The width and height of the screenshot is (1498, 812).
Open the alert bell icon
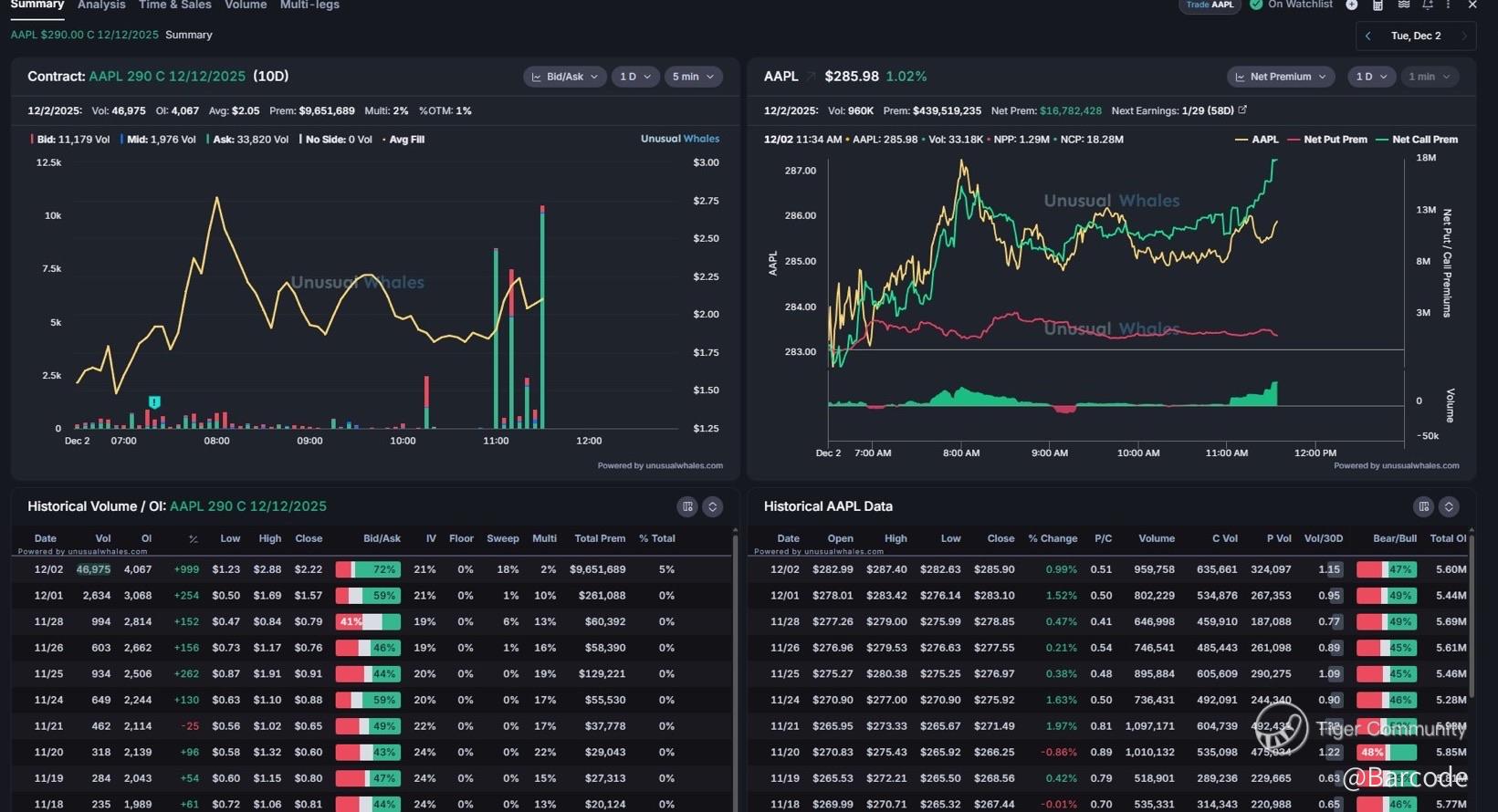[x=1428, y=5]
